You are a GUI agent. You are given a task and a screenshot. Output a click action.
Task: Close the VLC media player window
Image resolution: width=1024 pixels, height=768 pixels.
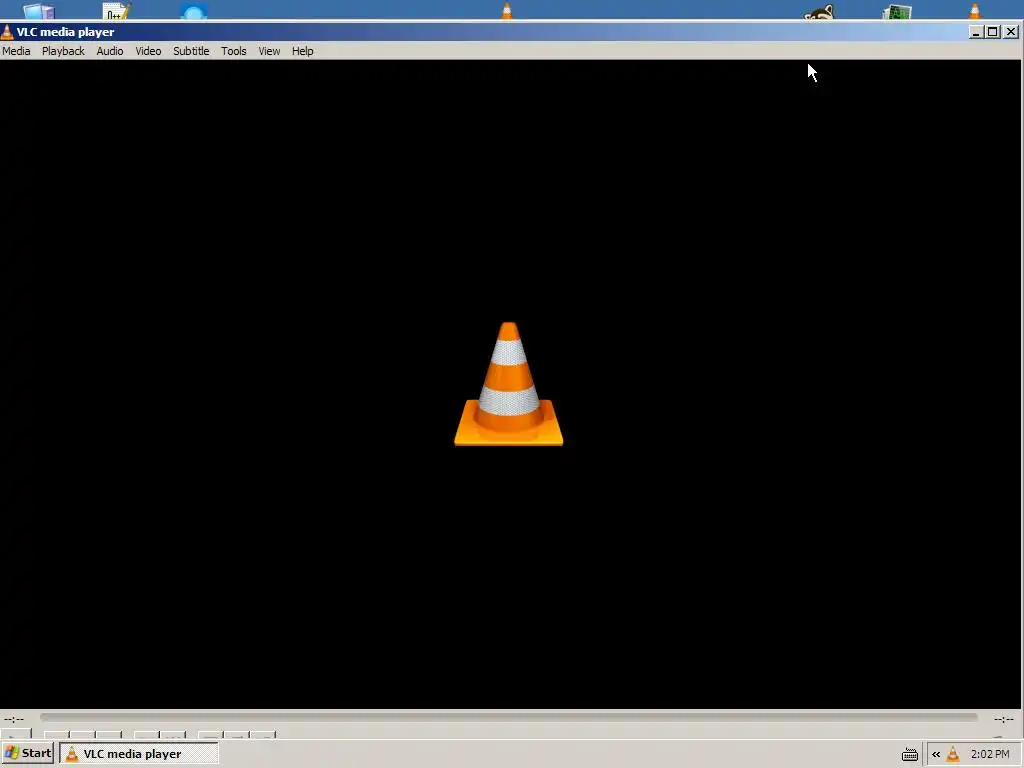[x=1010, y=32]
